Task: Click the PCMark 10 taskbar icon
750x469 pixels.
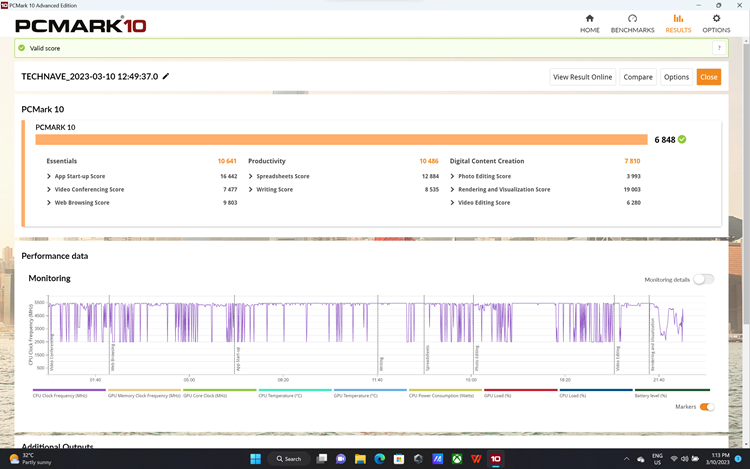Action: pos(496,459)
